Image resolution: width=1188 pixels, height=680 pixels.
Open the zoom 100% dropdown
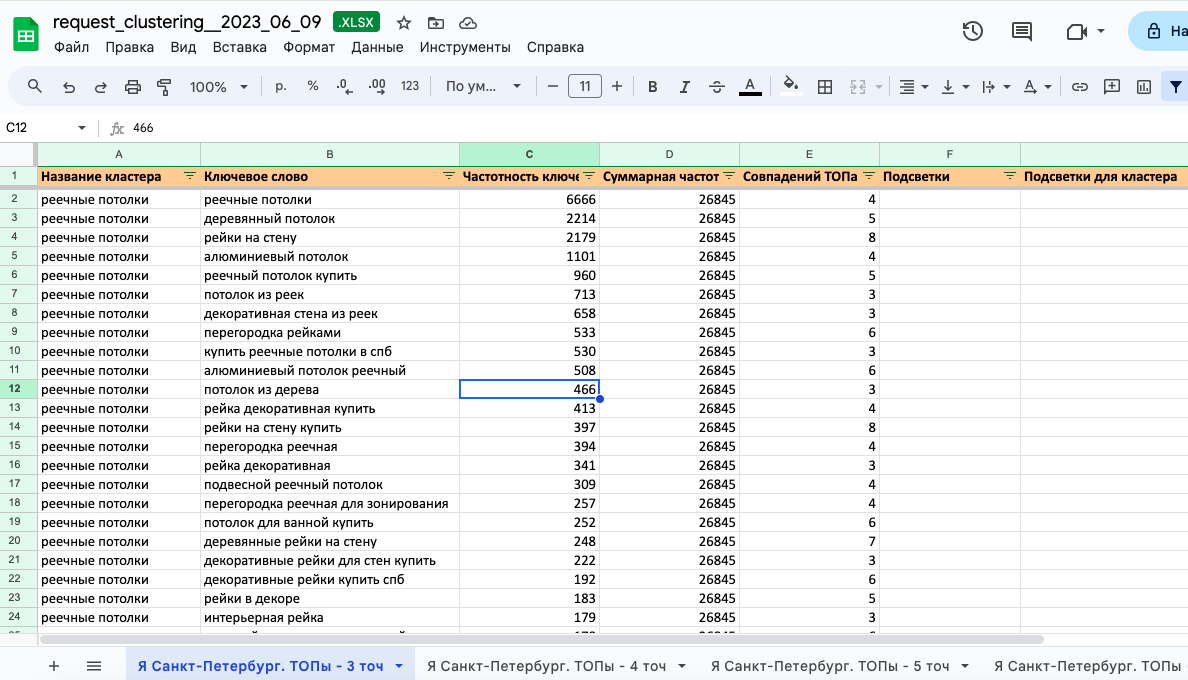218,87
